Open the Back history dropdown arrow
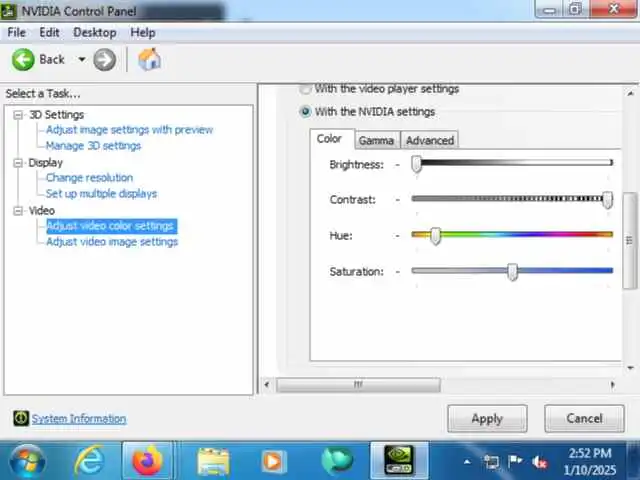Screen dimensions: 640x480 [x=82, y=60]
